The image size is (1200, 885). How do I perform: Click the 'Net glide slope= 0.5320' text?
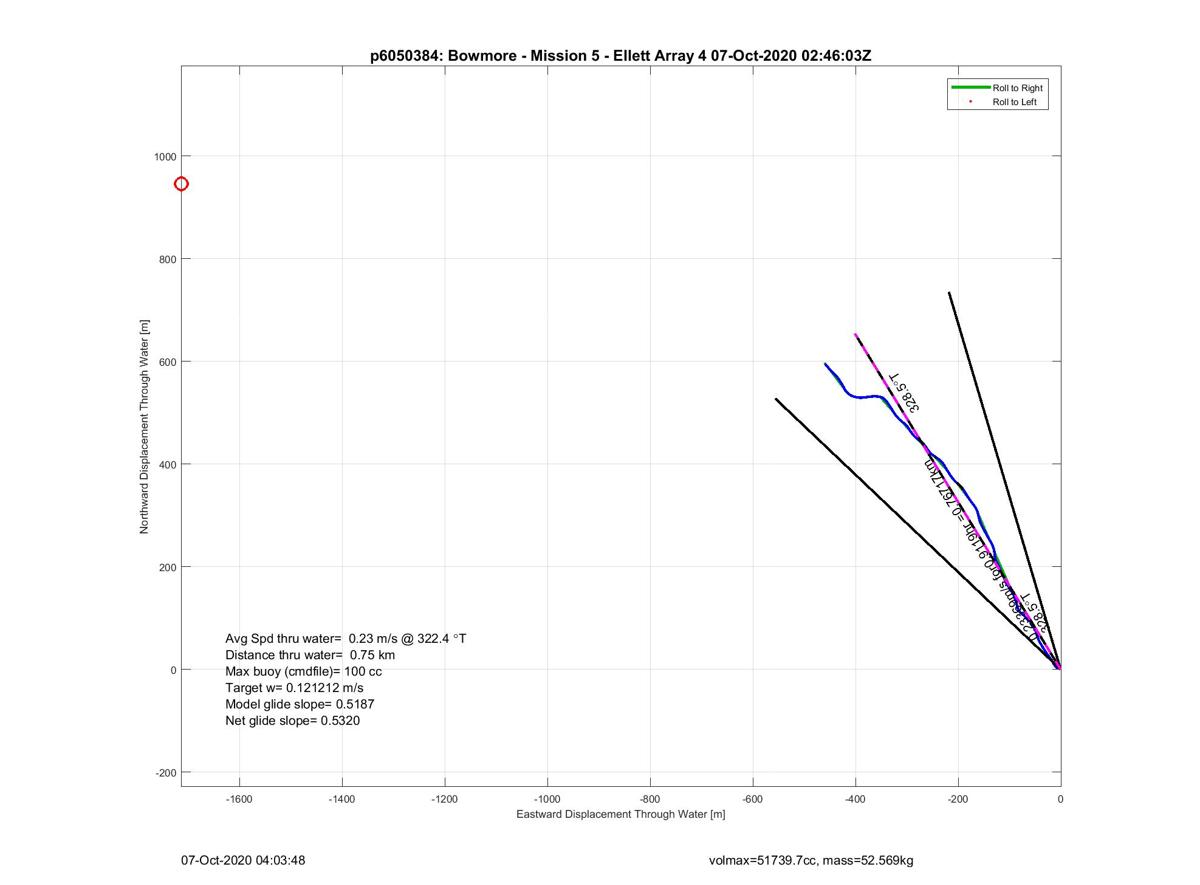292,720
